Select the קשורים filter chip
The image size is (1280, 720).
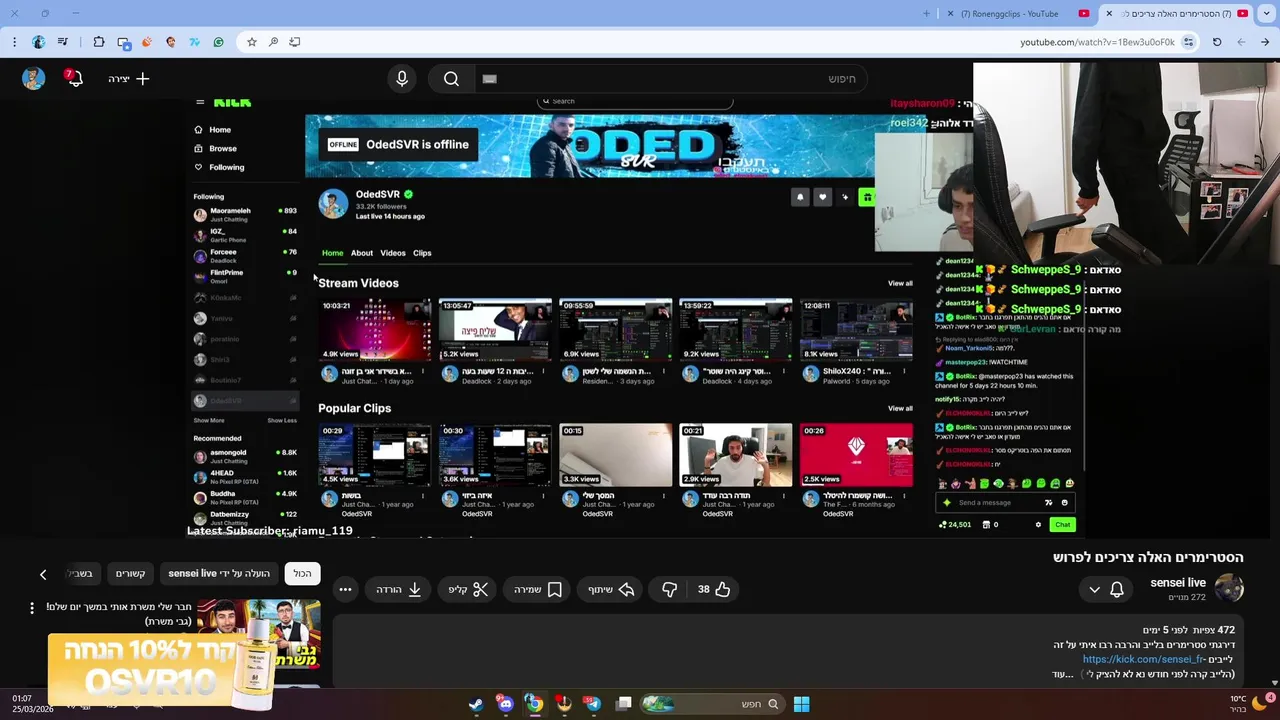click(x=130, y=574)
